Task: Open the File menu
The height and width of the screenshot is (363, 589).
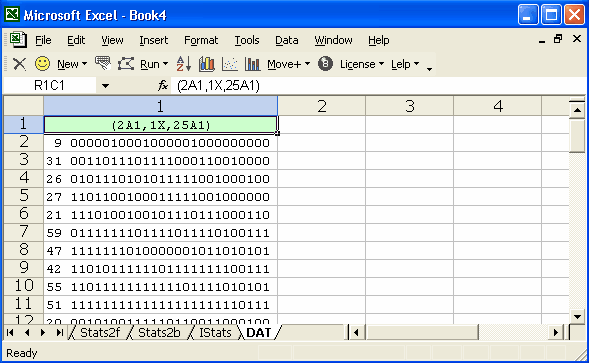Action: 43,40
